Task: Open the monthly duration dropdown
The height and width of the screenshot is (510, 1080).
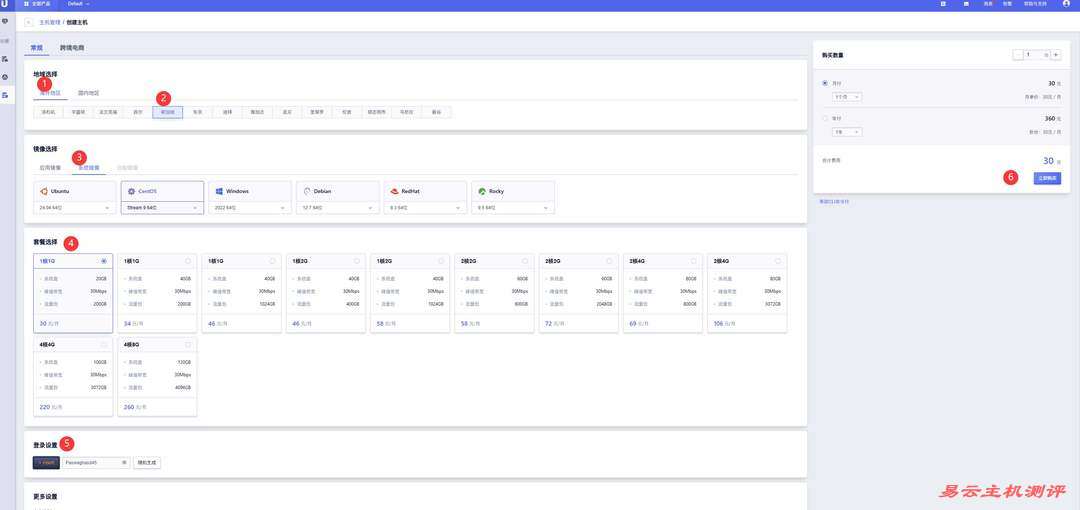Action: (847, 97)
